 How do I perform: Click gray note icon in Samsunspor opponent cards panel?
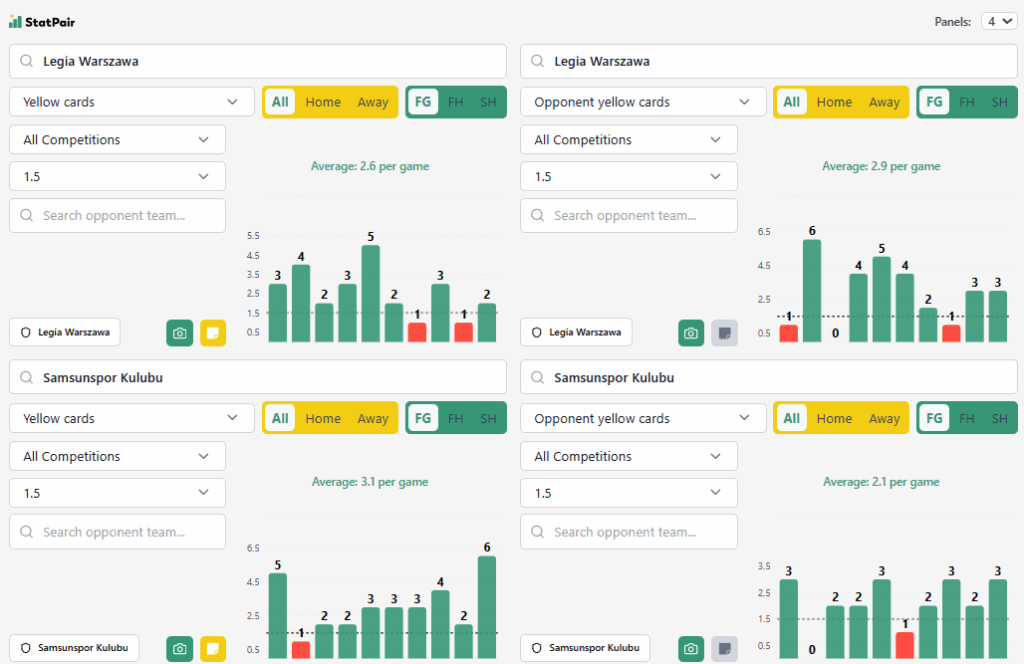[724, 649]
